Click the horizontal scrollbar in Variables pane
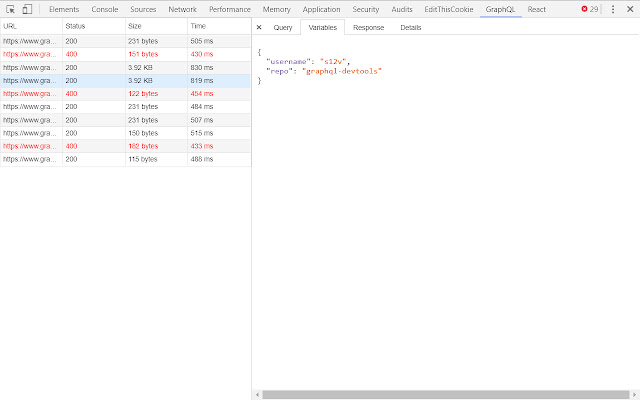The image size is (640, 400). click(x=445, y=394)
